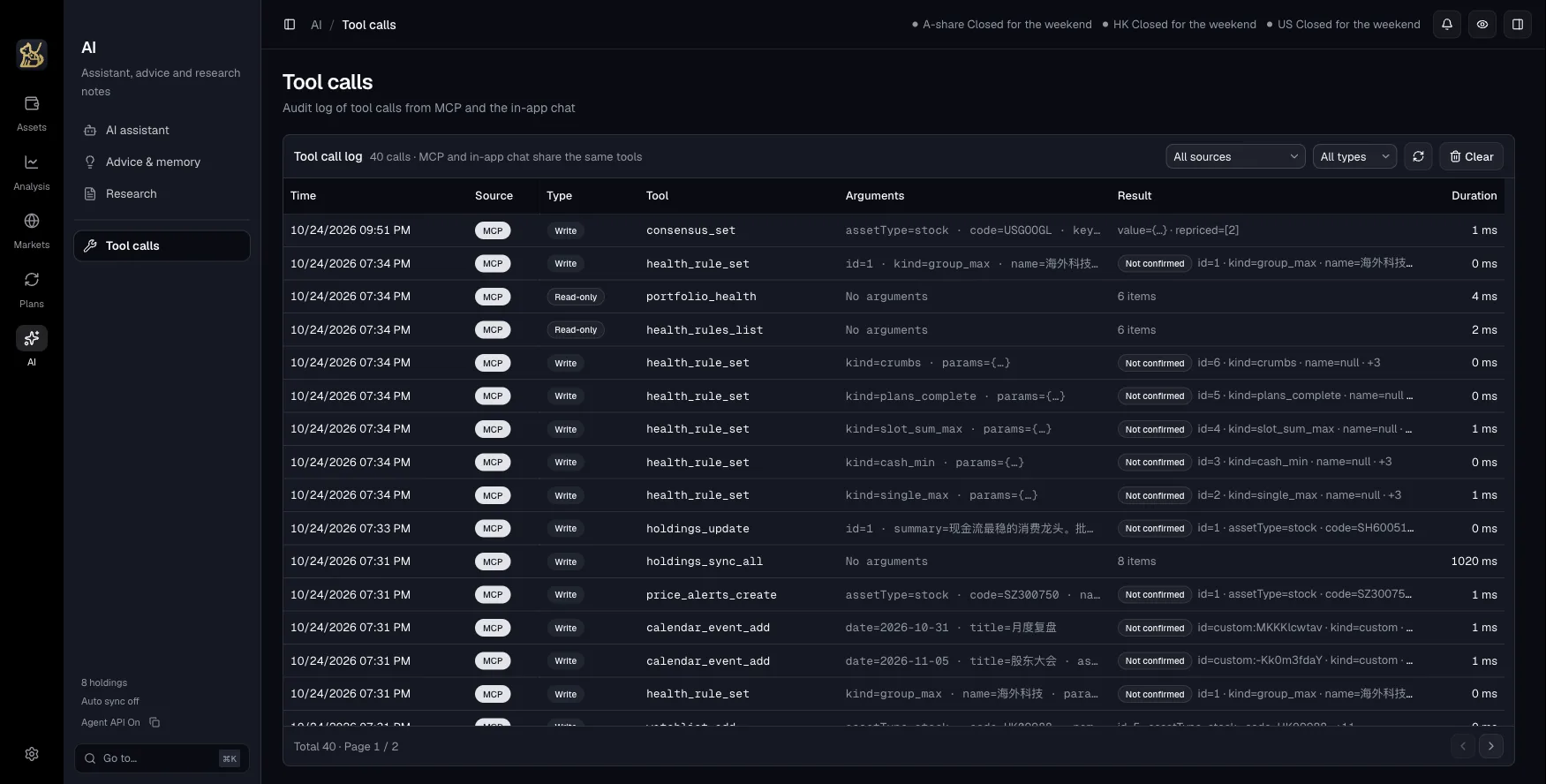The height and width of the screenshot is (784, 1546).
Task: Click the Time column header
Action: coord(303,195)
